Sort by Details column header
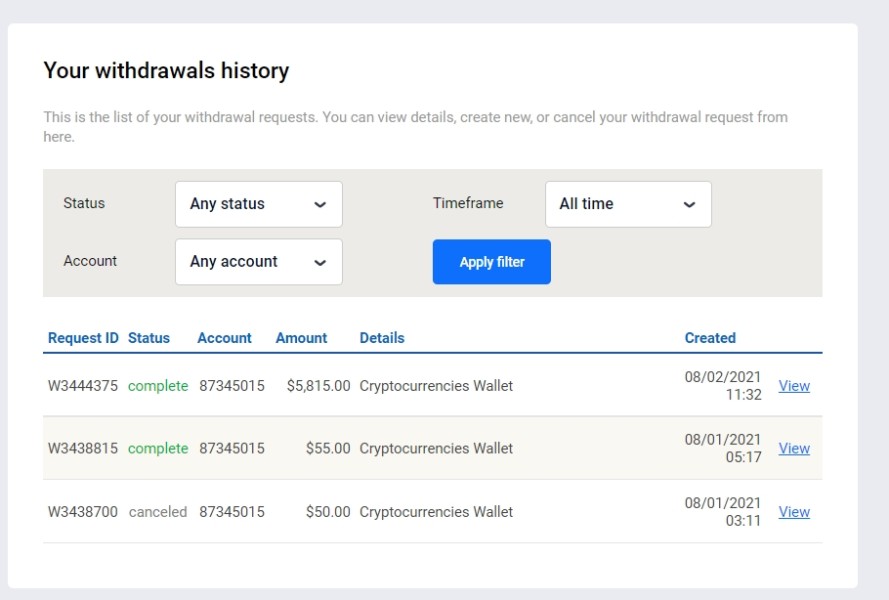Screen dimensions: 889x600 tap(382, 338)
